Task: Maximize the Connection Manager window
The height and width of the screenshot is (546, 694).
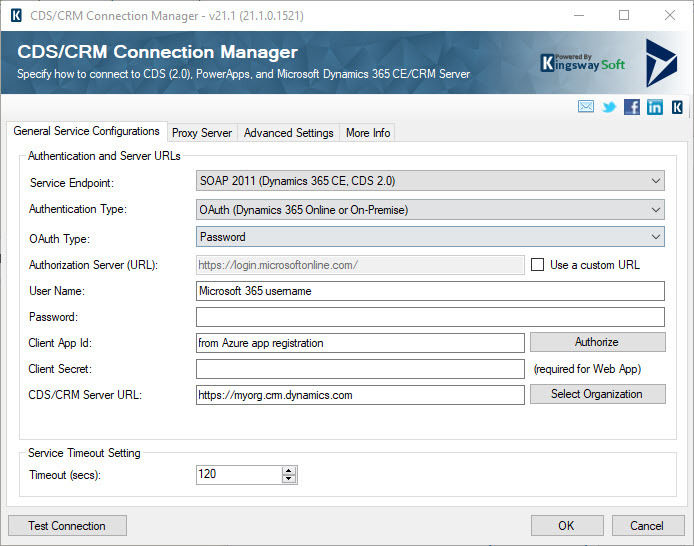Action: coord(624,15)
